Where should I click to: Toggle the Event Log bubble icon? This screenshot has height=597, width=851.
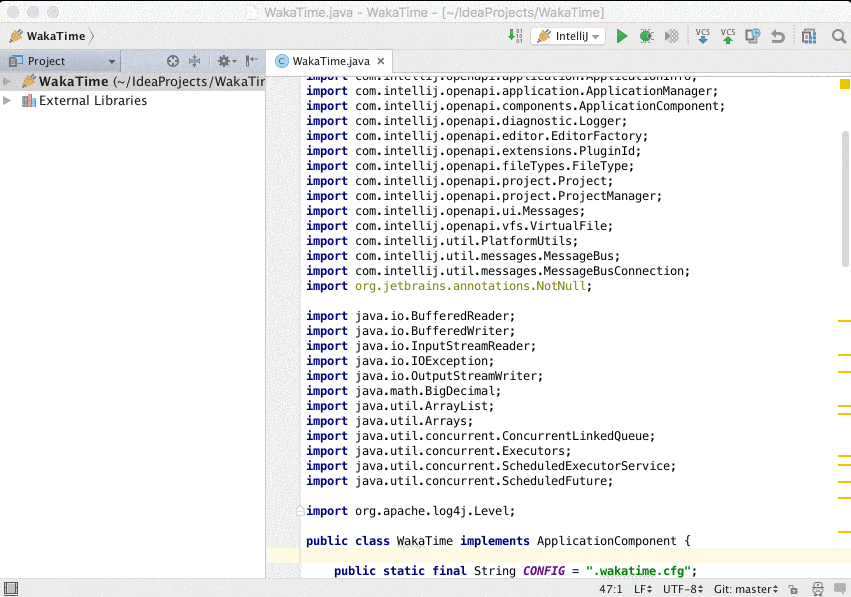pos(842,589)
